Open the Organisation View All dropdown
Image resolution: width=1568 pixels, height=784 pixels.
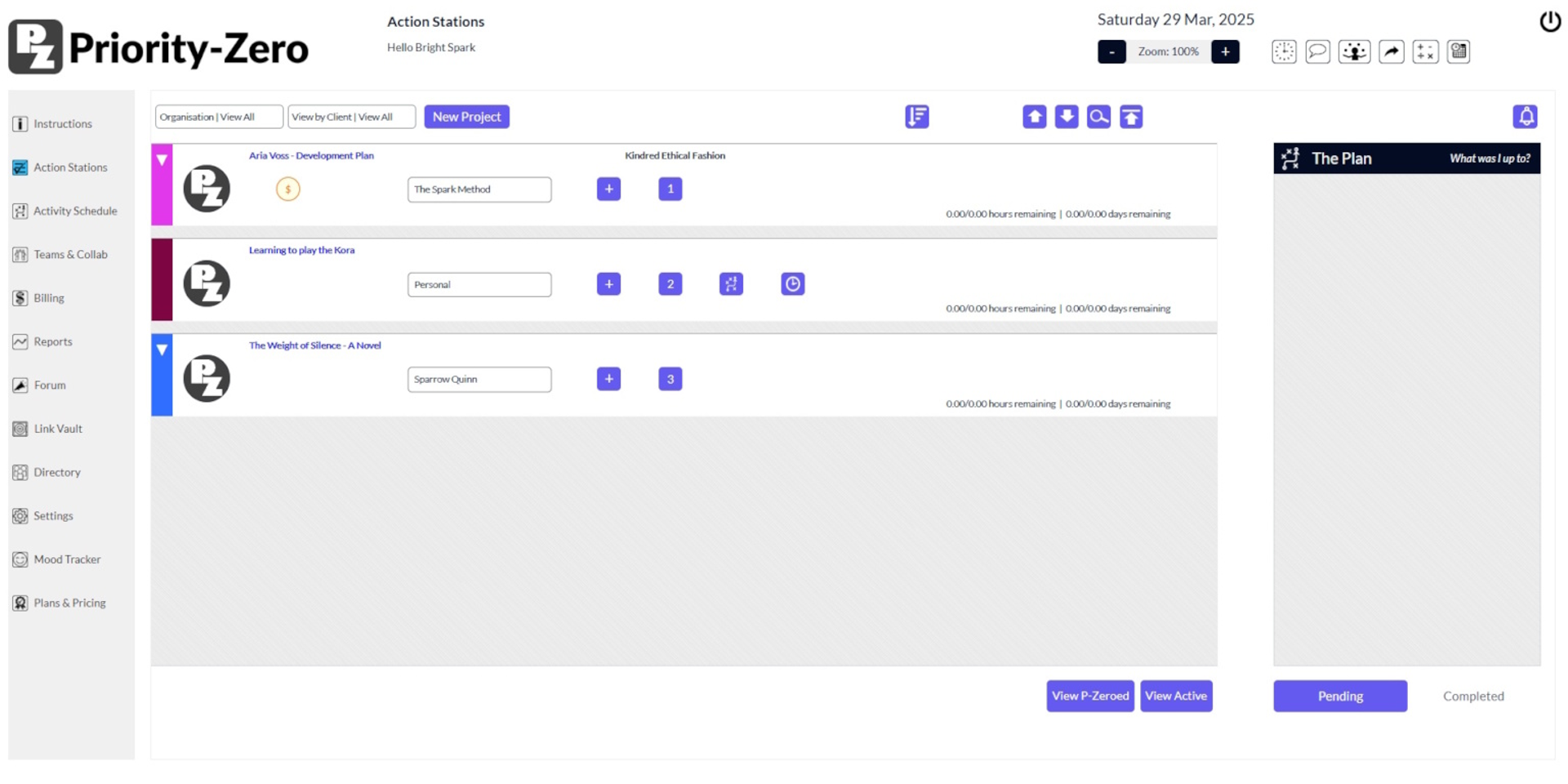[218, 117]
